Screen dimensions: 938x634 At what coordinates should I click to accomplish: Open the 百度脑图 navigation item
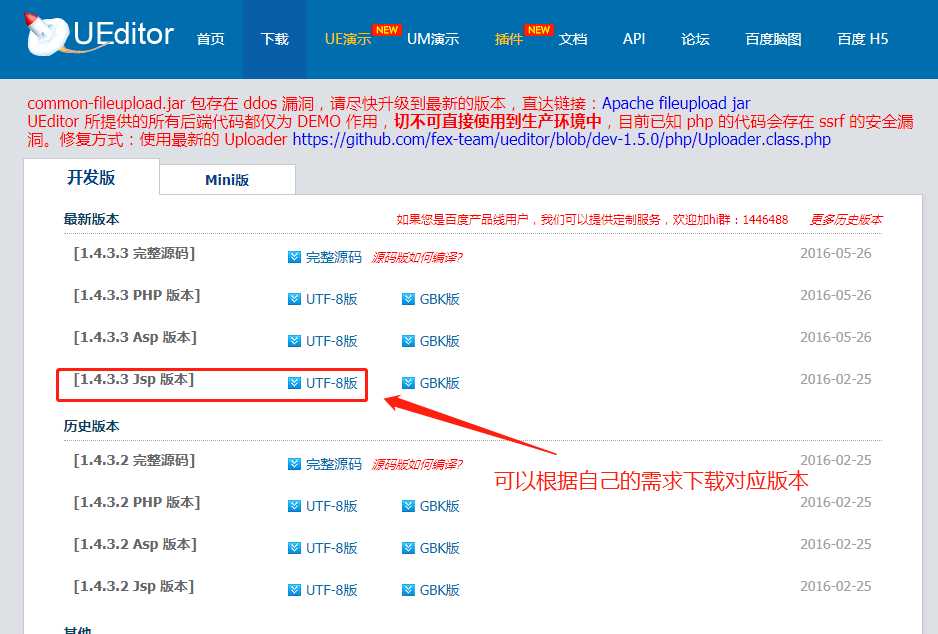773,39
